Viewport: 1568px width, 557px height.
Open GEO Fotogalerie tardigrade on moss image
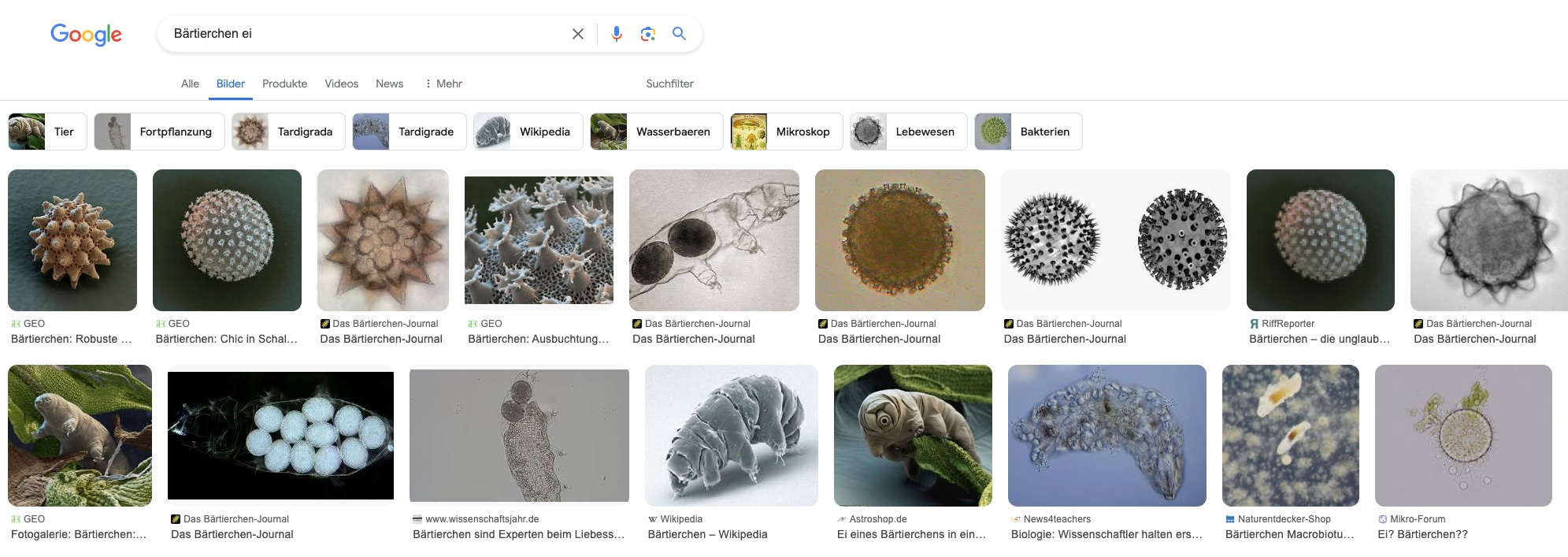coord(80,436)
